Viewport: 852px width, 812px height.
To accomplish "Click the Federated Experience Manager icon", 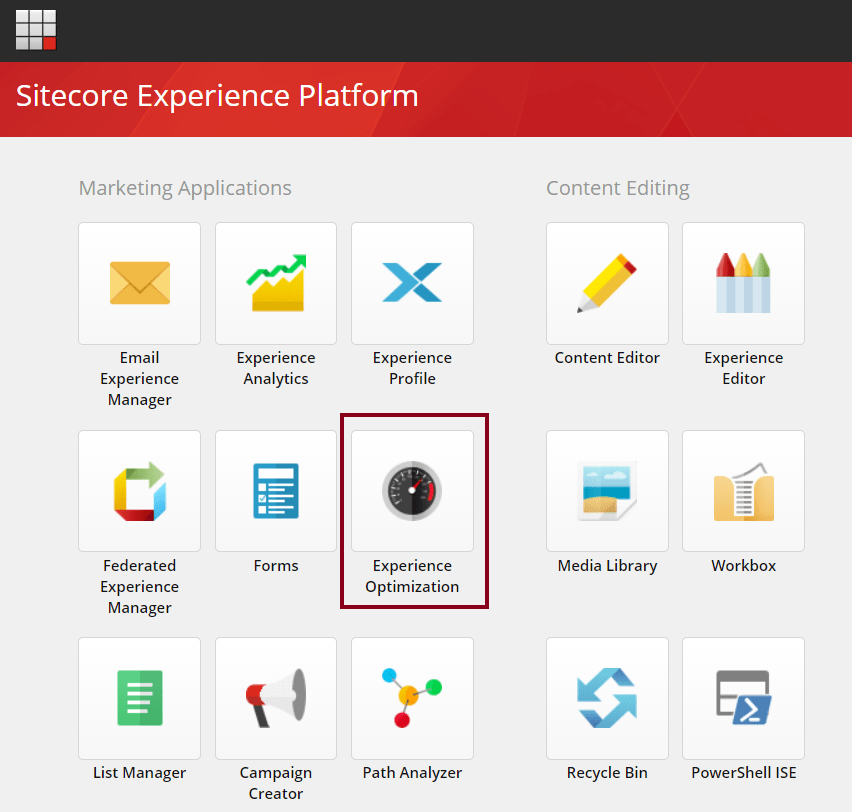I will tap(139, 491).
